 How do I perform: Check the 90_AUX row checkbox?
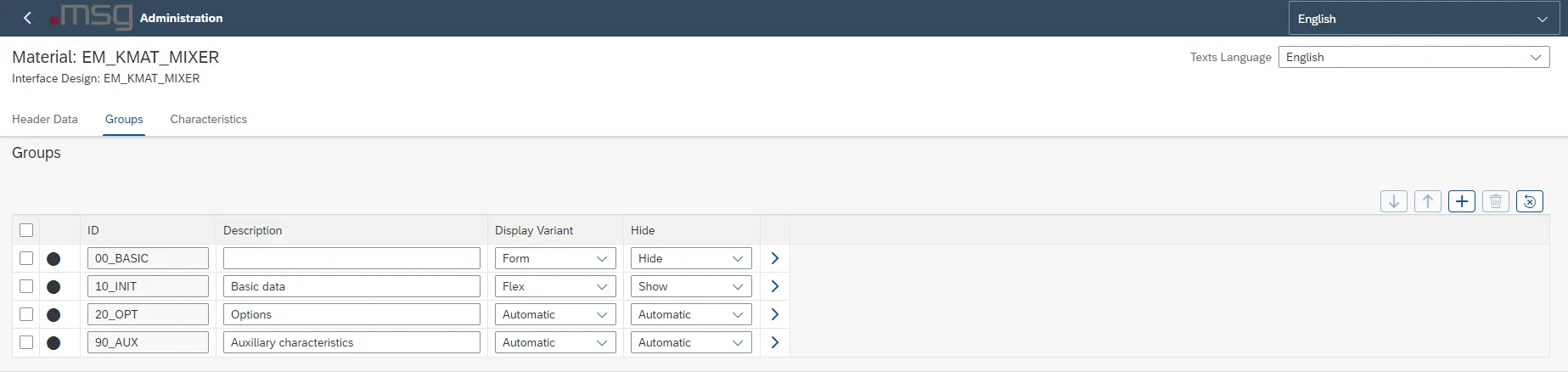tap(26, 342)
